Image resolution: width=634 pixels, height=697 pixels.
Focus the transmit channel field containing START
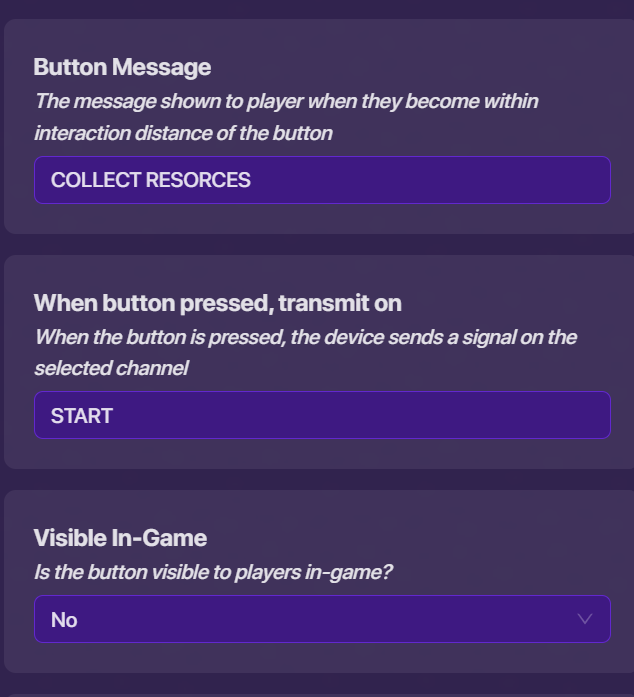coord(322,415)
